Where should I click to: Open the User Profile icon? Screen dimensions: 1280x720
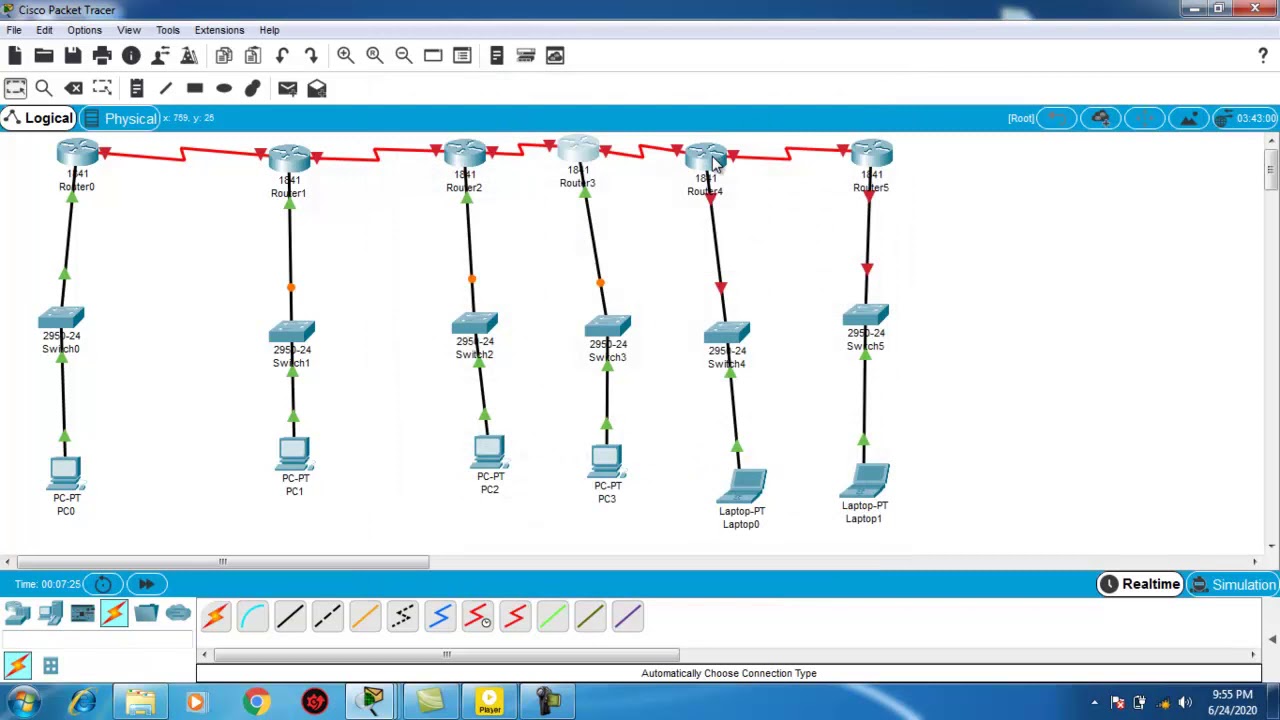pyautogui.click(x=160, y=56)
